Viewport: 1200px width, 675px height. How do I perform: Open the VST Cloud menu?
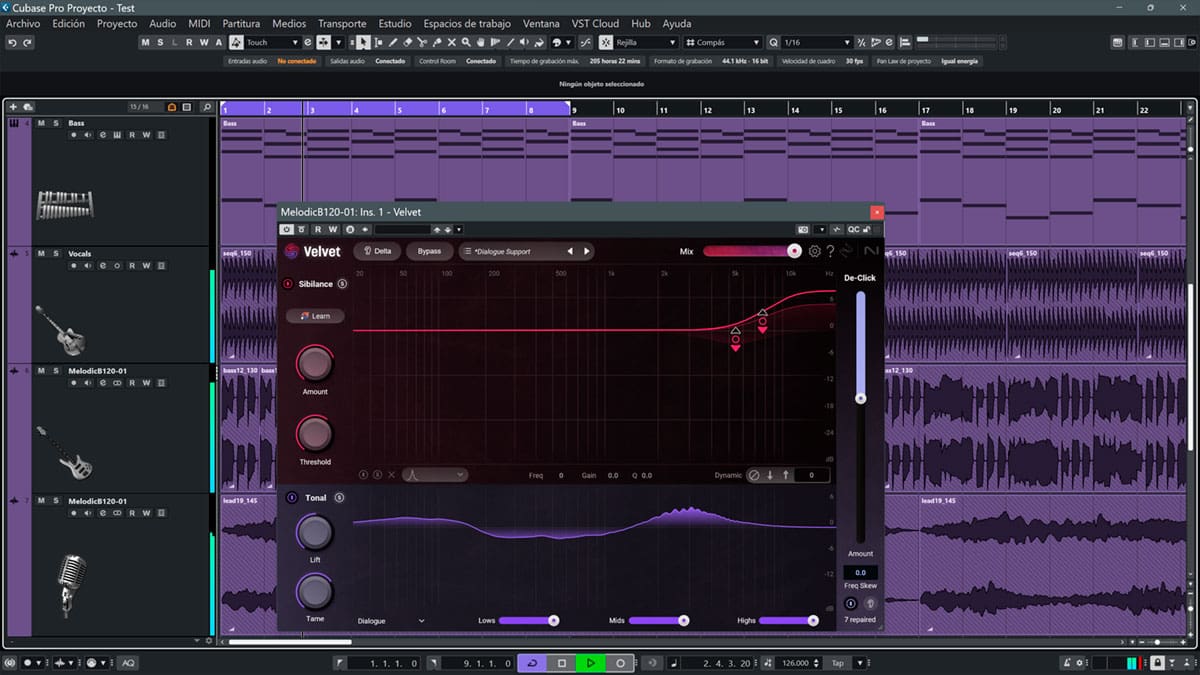coord(596,23)
